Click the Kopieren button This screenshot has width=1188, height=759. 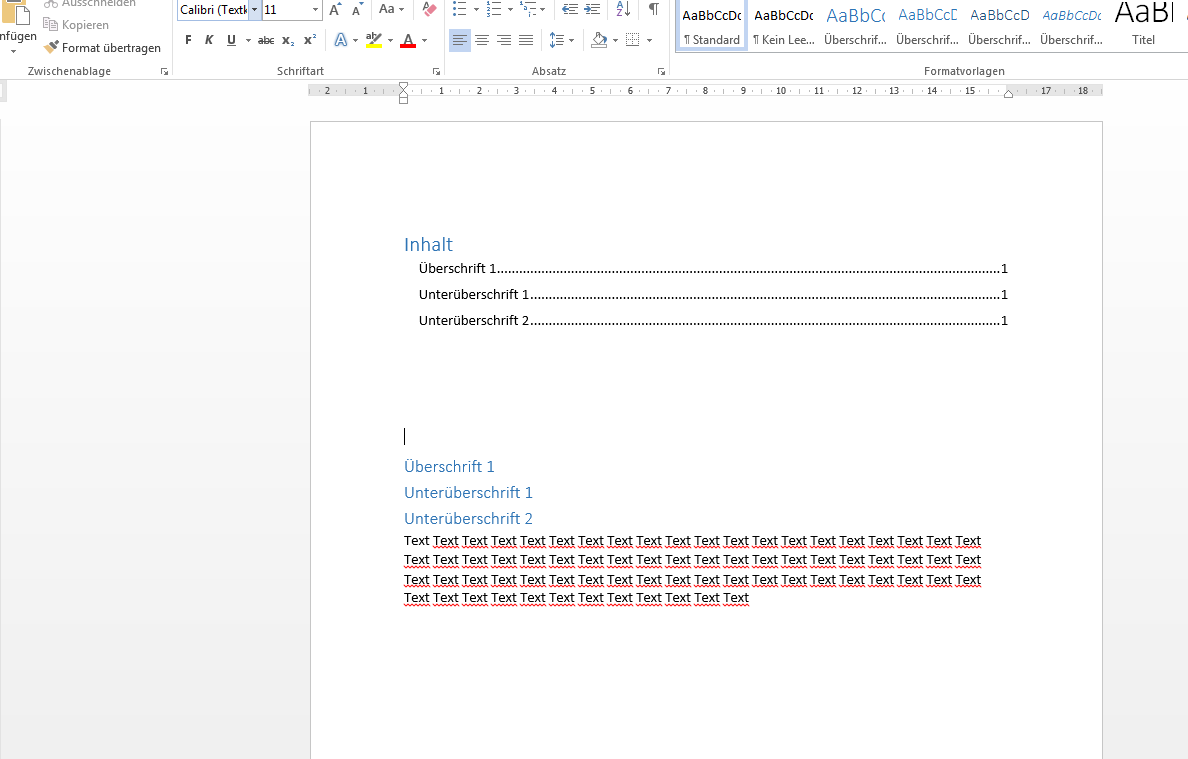76,25
